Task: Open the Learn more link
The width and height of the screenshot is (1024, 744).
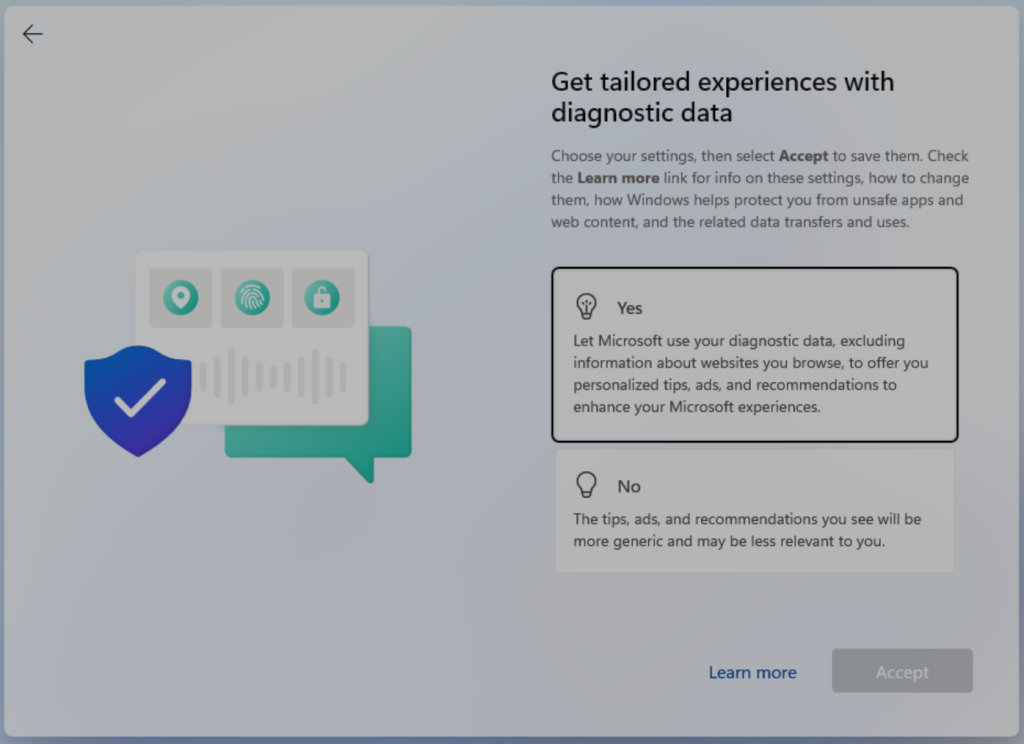Action: pyautogui.click(x=752, y=672)
